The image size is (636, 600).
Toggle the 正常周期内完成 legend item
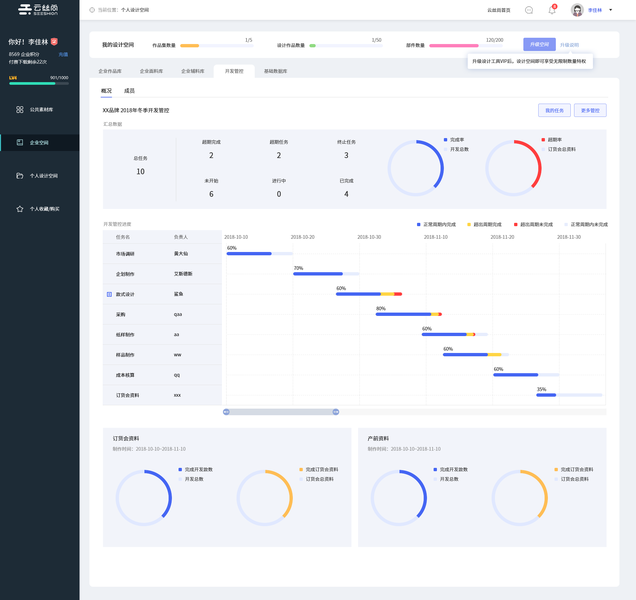coord(436,224)
